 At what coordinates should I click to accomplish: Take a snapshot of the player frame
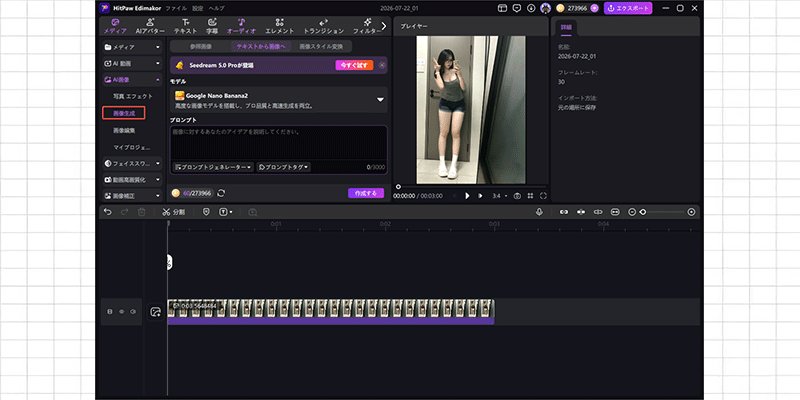click(517, 196)
